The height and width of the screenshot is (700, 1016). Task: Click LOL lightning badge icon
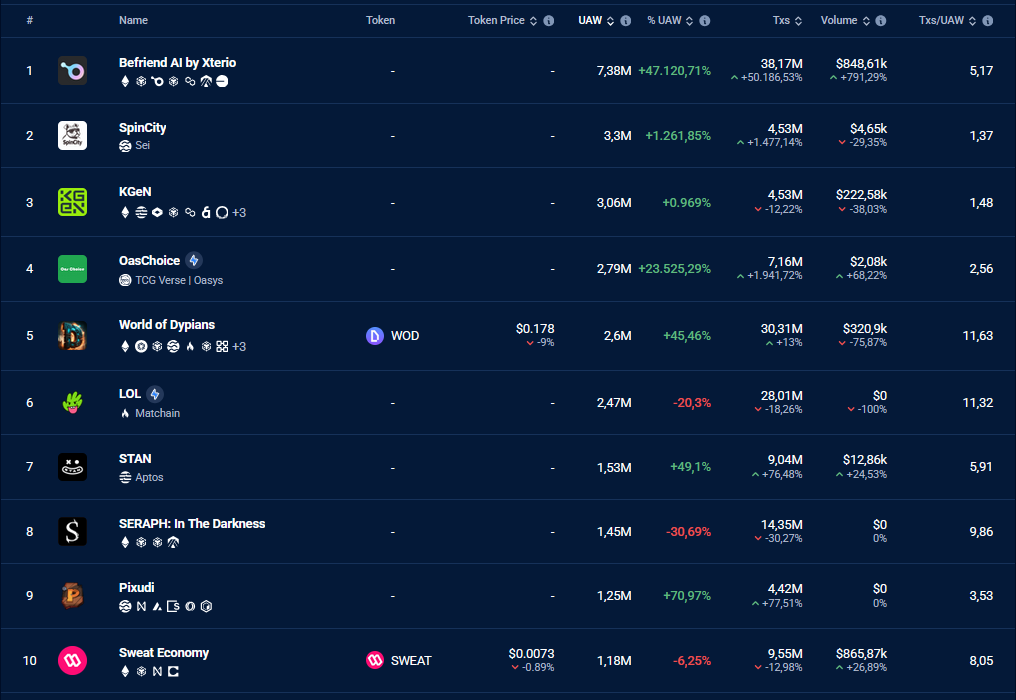point(155,394)
